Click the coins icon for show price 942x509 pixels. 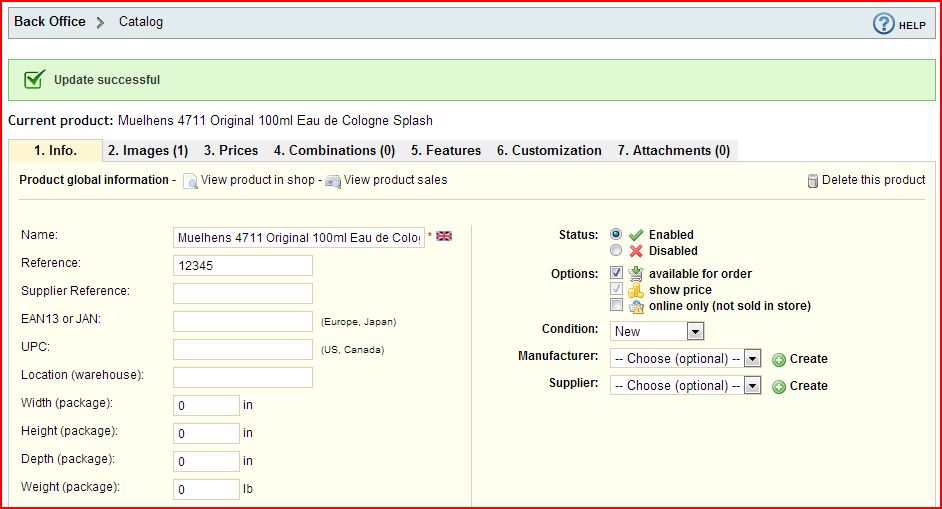[x=636, y=290]
